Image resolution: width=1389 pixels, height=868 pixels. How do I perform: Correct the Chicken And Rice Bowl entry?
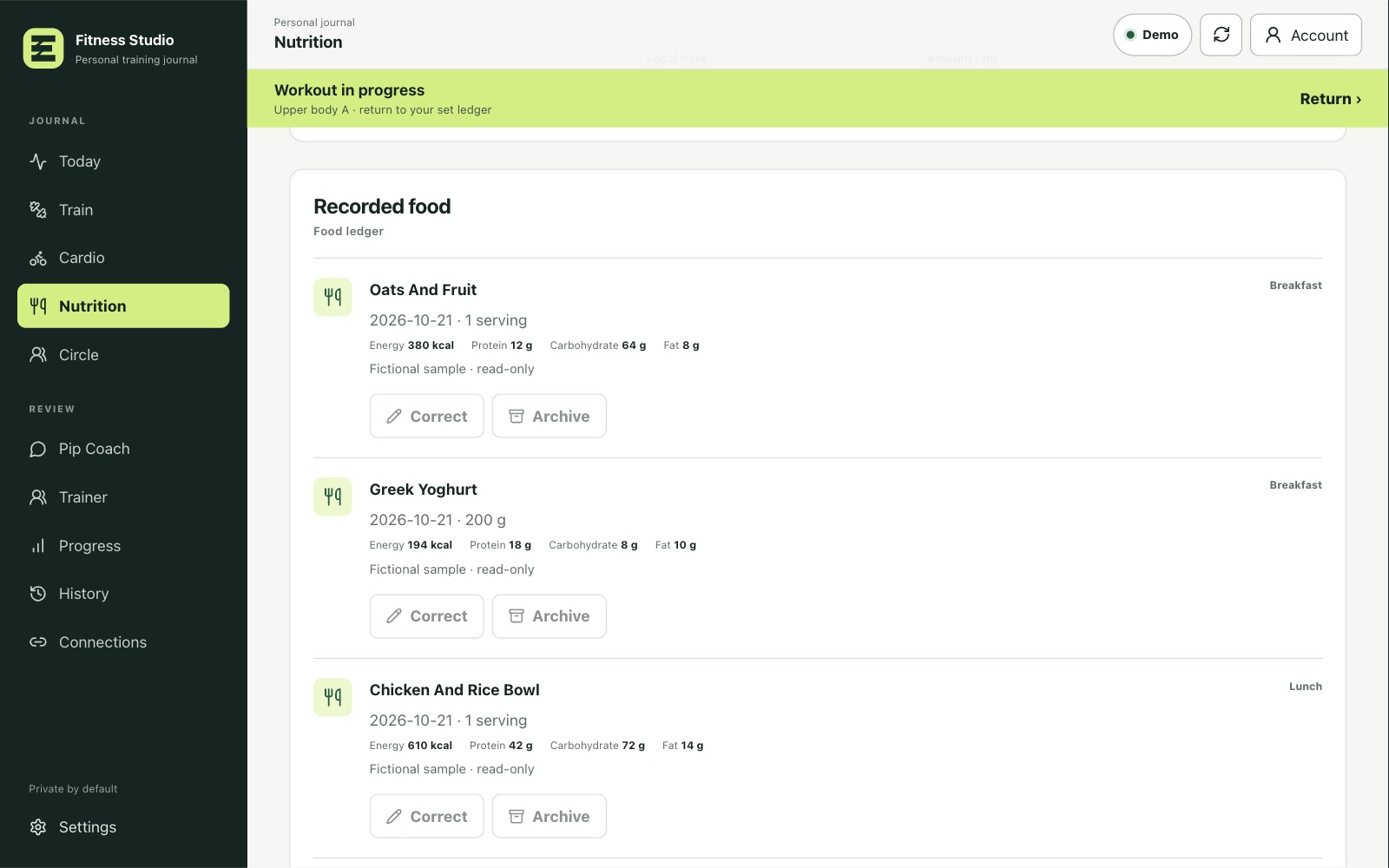coord(426,817)
